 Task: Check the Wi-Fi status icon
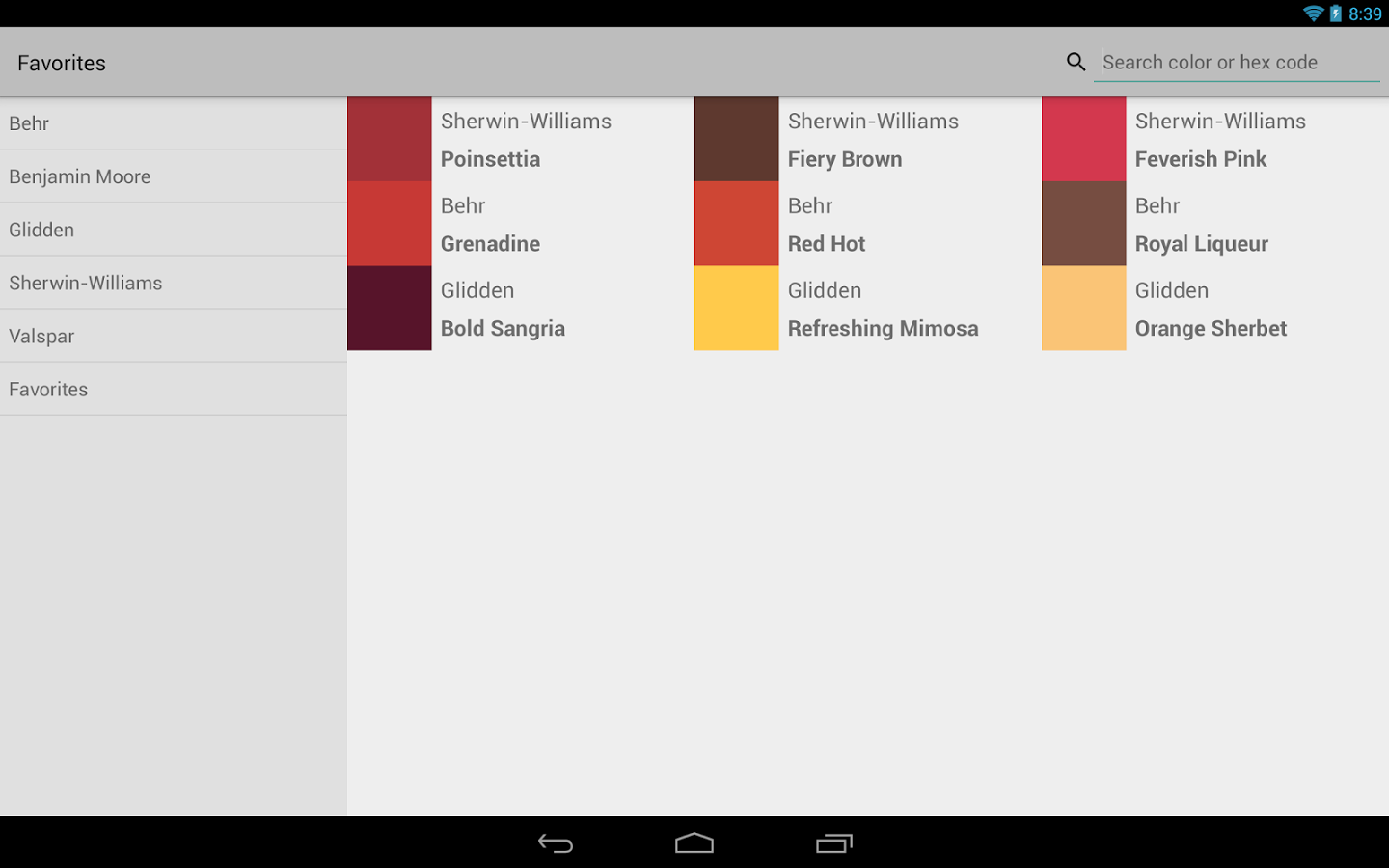(x=1313, y=14)
